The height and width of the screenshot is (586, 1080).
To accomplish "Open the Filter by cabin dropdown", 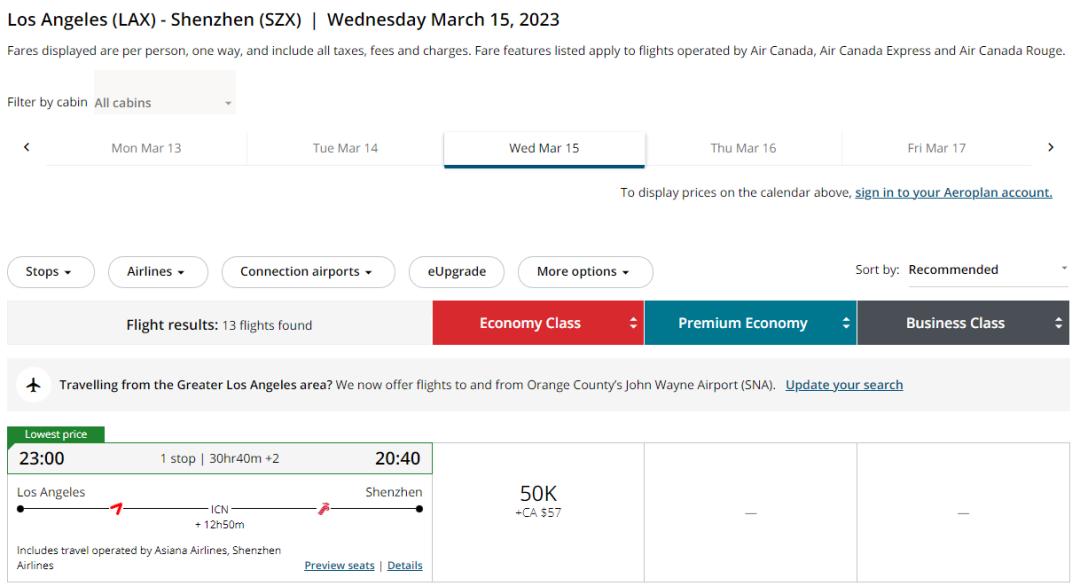I will point(164,103).
